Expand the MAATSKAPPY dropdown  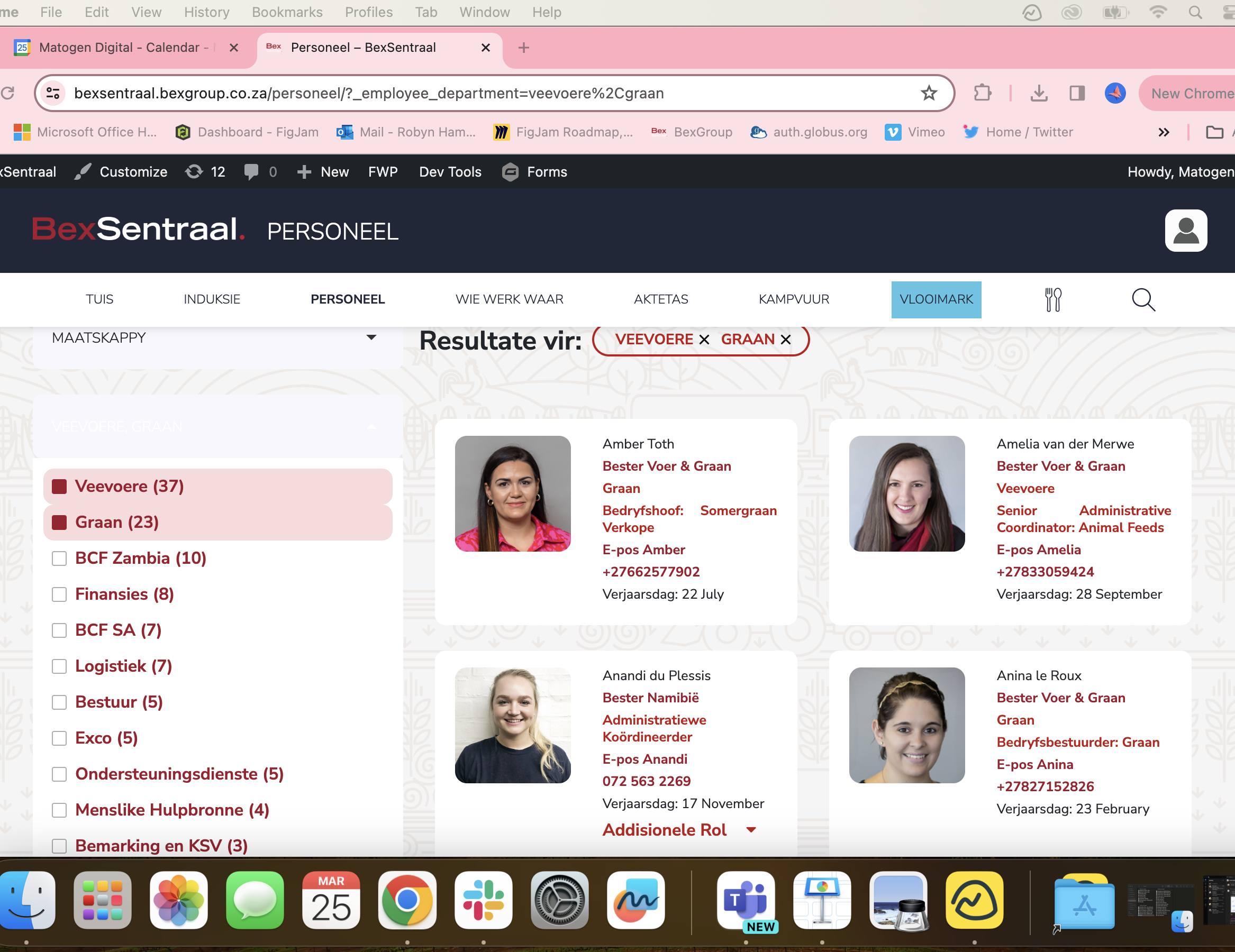click(371, 338)
